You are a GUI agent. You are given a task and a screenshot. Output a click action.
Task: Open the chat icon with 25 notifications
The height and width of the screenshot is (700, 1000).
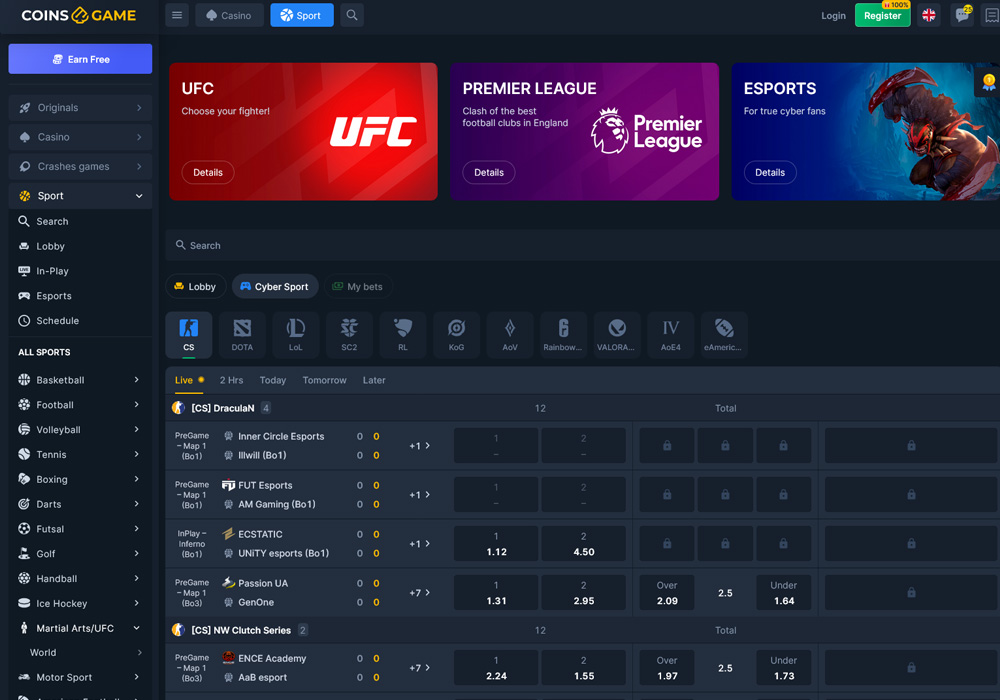pos(961,15)
